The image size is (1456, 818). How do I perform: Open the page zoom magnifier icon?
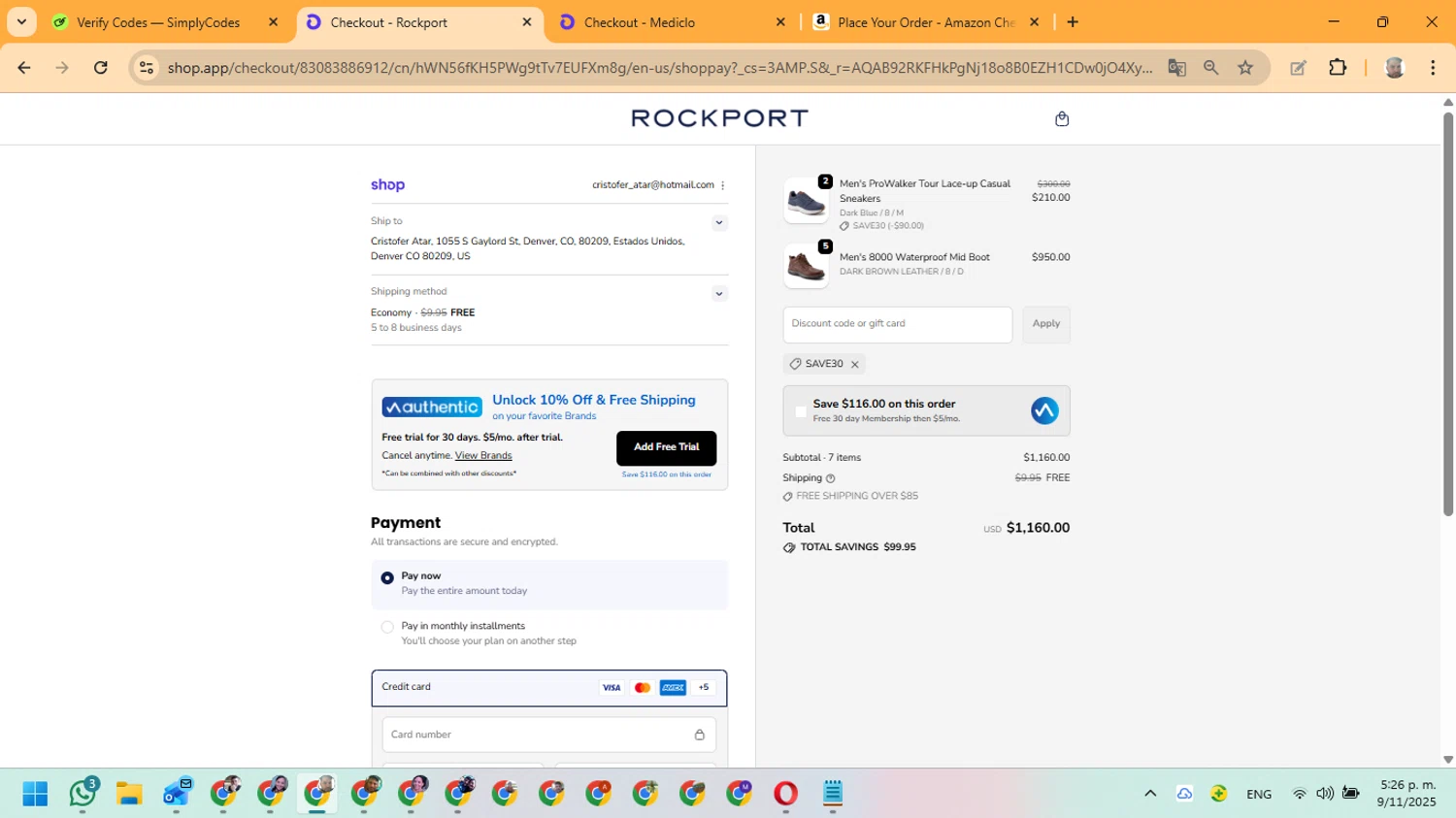pos(1210,67)
